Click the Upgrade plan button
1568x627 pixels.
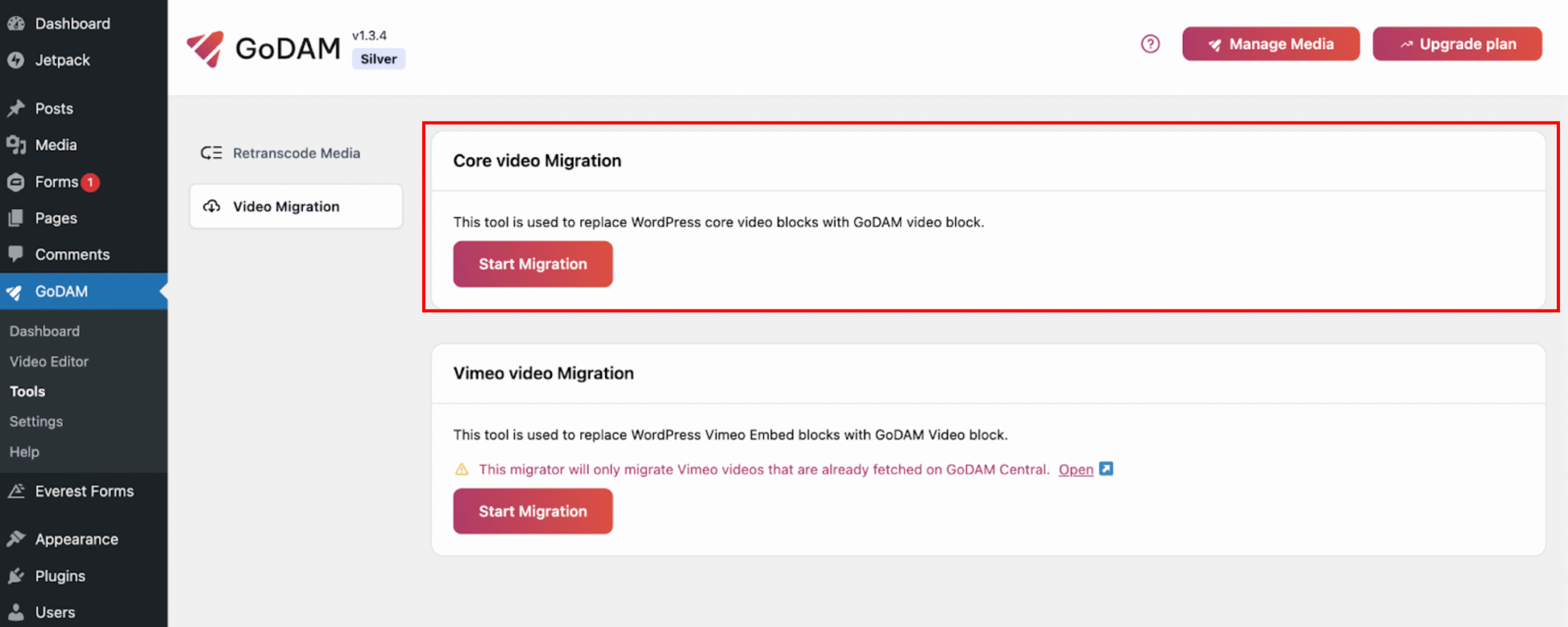[1457, 44]
